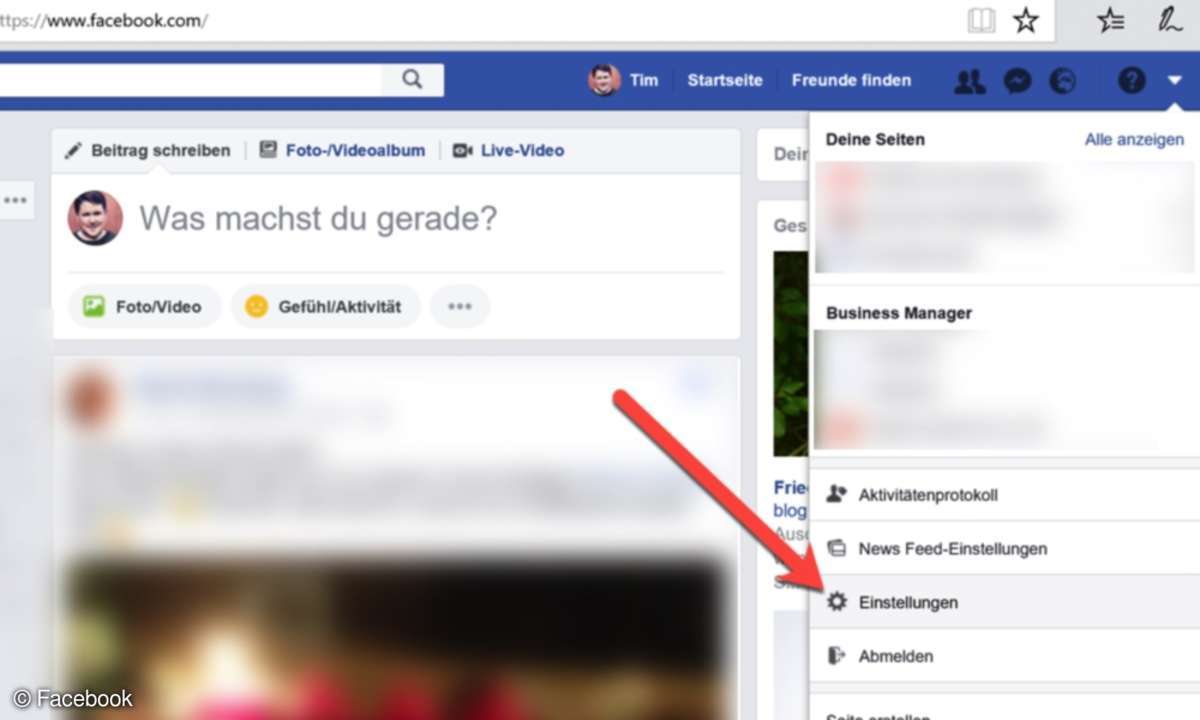Toggle the account dropdown arrow
This screenshot has height=720, width=1200.
click(x=1174, y=81)
